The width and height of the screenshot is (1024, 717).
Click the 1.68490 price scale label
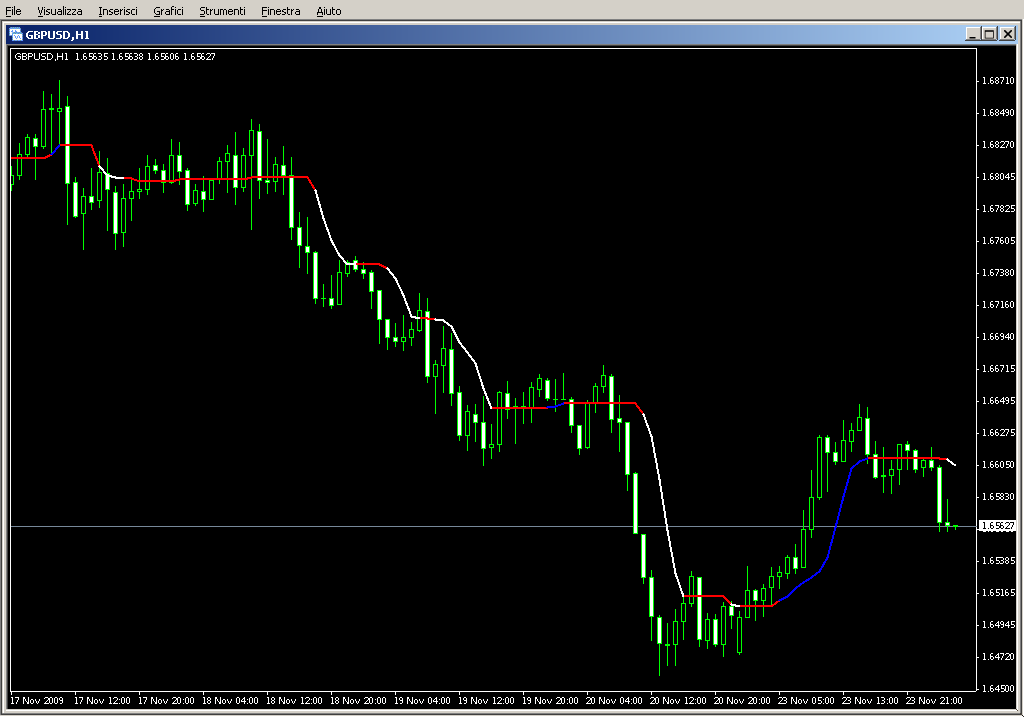[x=999, y=113]
